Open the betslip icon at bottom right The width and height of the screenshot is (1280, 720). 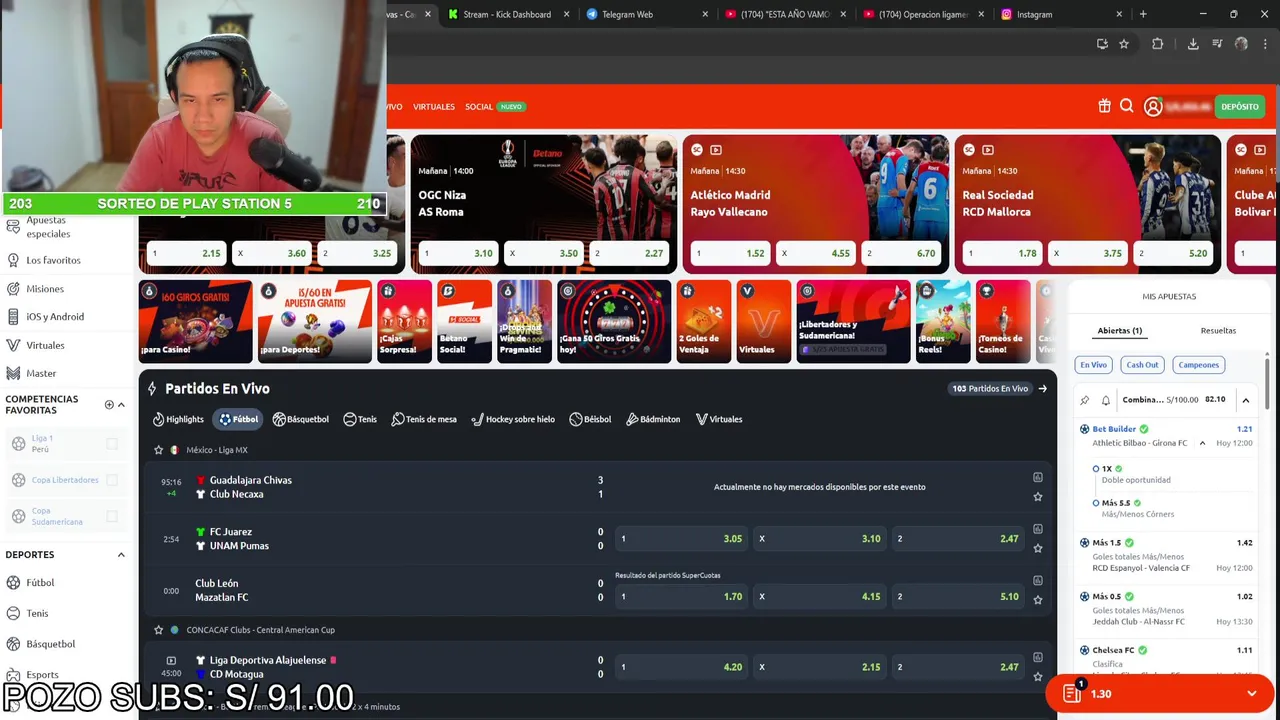(x=1072, y=693)
